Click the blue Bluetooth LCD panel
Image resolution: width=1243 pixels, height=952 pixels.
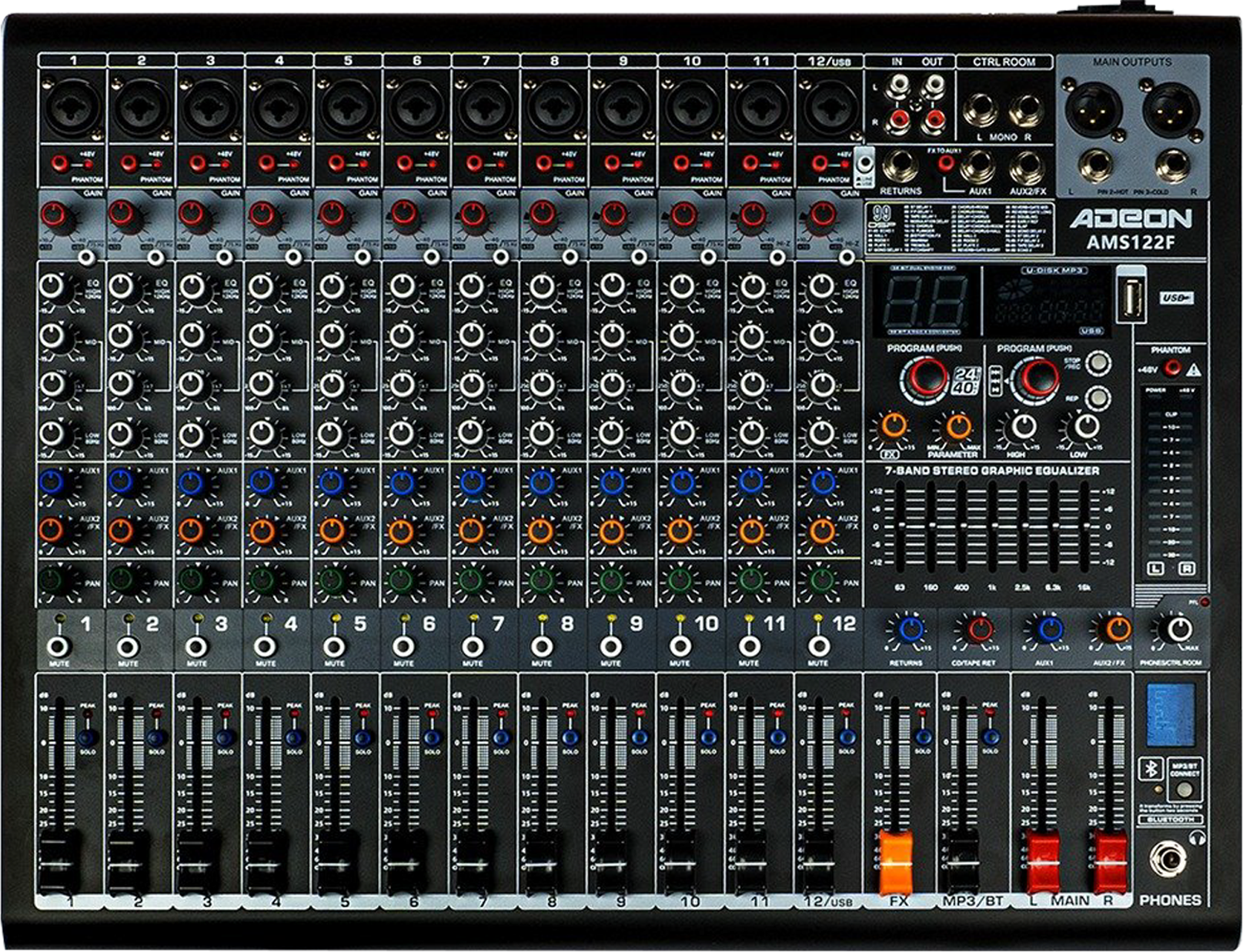[1171, 715]
